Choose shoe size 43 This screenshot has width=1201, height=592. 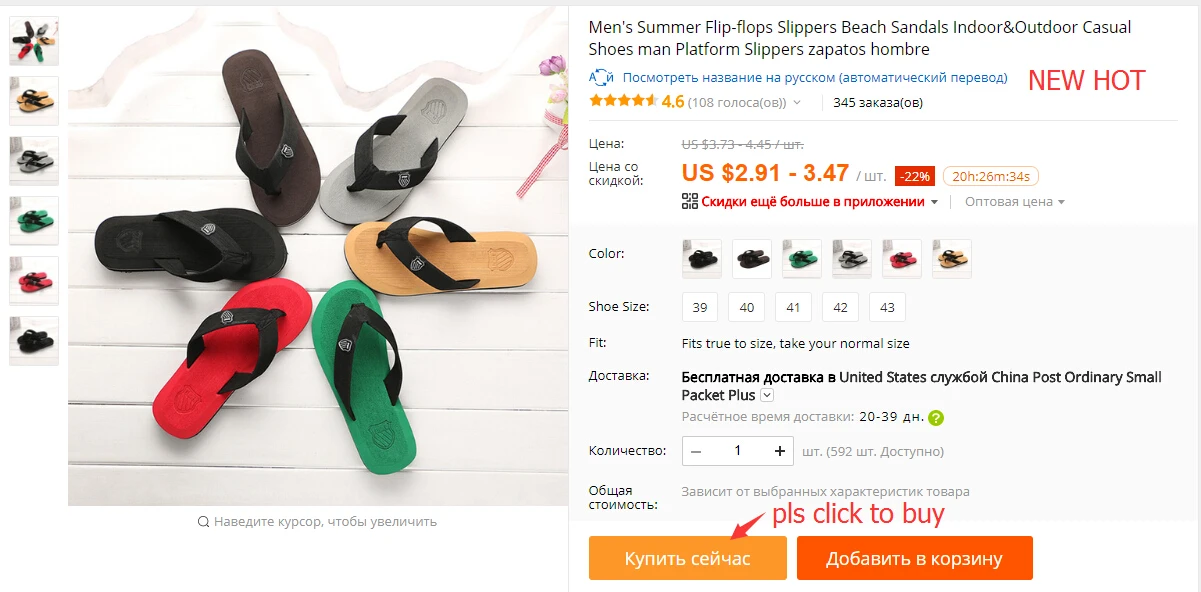coord(887,307)
